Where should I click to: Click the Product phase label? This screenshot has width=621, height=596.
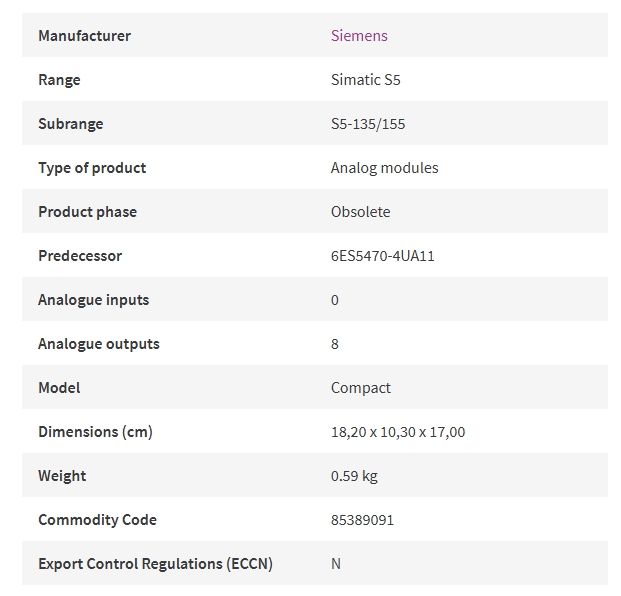pos(88,212)
